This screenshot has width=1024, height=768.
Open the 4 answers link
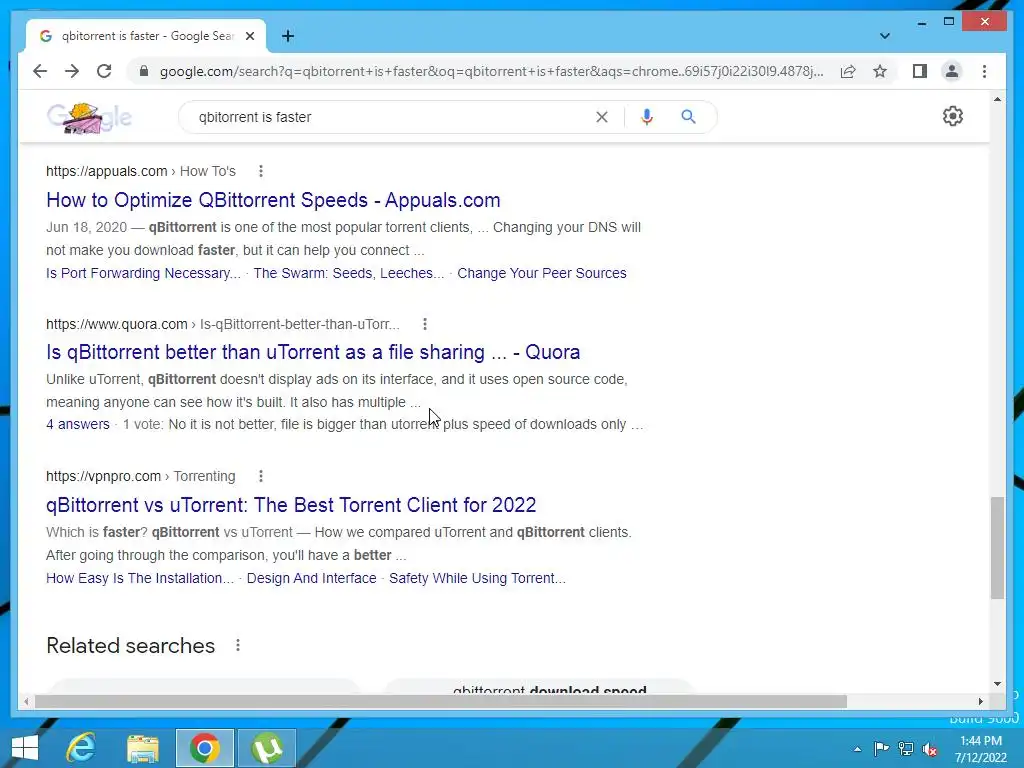(78, 424)
